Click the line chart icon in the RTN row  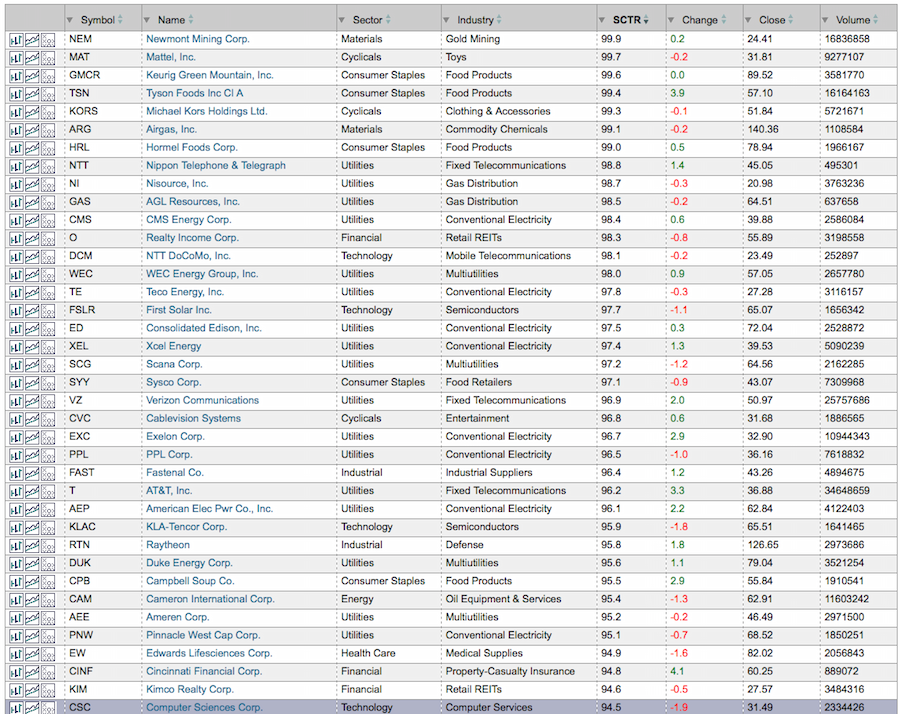pos(32,546)
